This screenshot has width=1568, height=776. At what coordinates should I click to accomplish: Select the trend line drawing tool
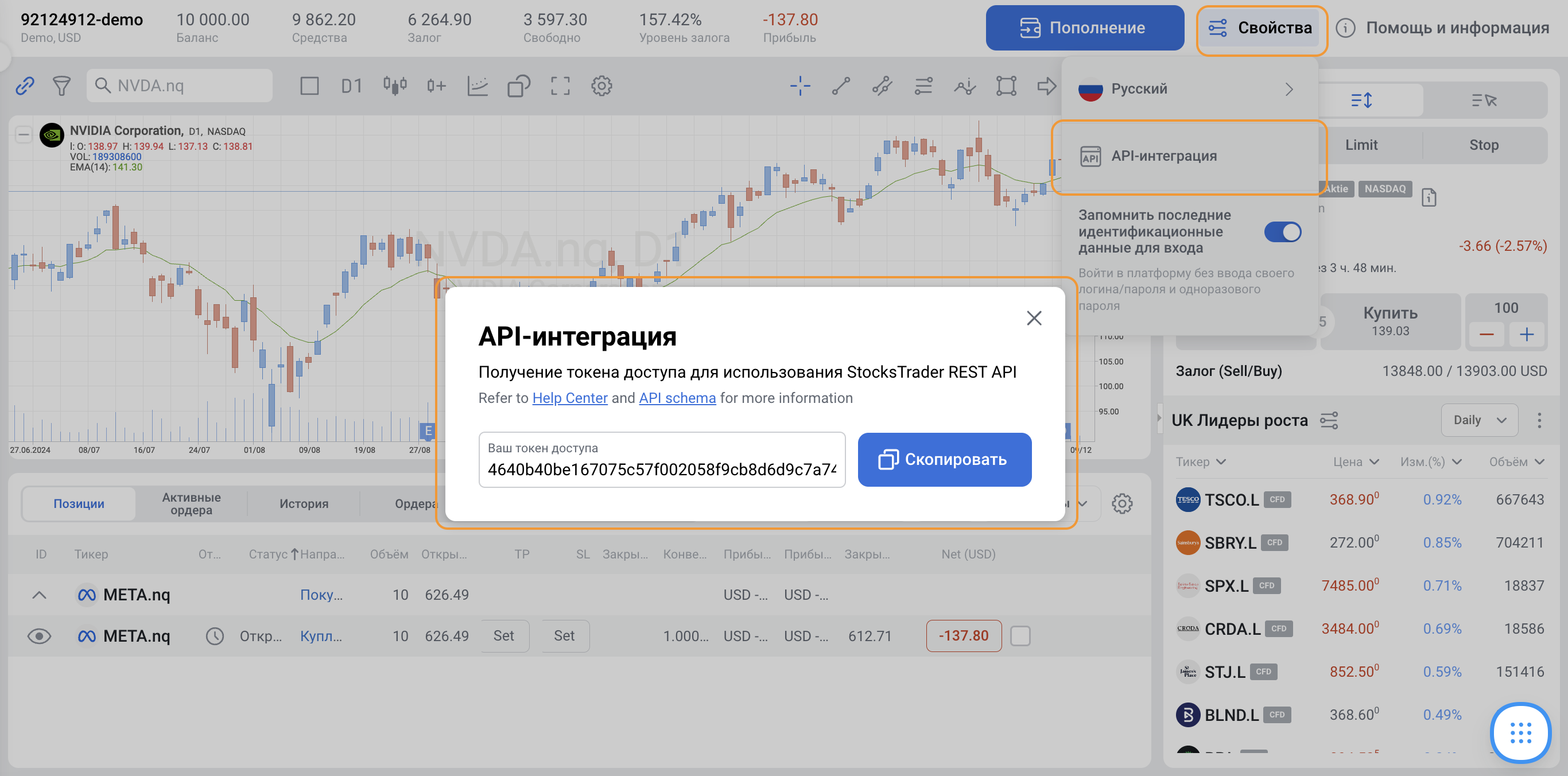point(841,86)
